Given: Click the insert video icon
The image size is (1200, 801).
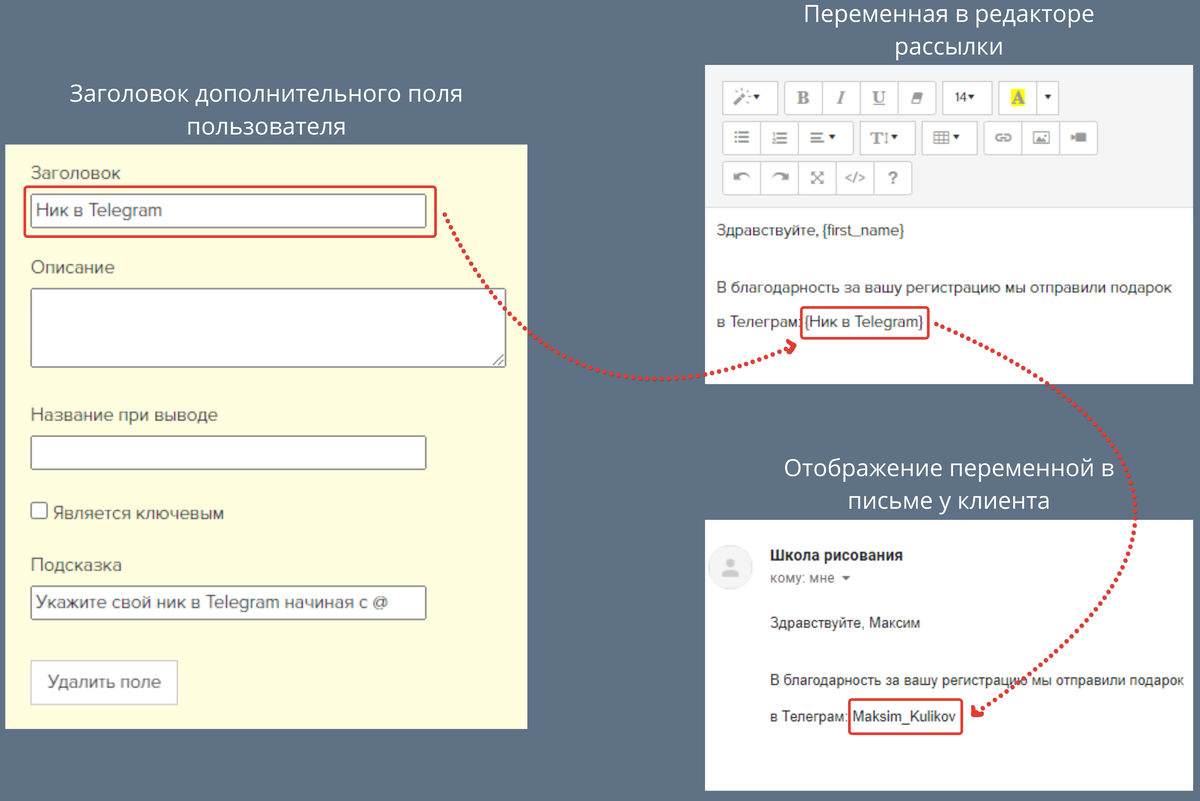Looking at the screenshot, I should tap(1078, 138).
